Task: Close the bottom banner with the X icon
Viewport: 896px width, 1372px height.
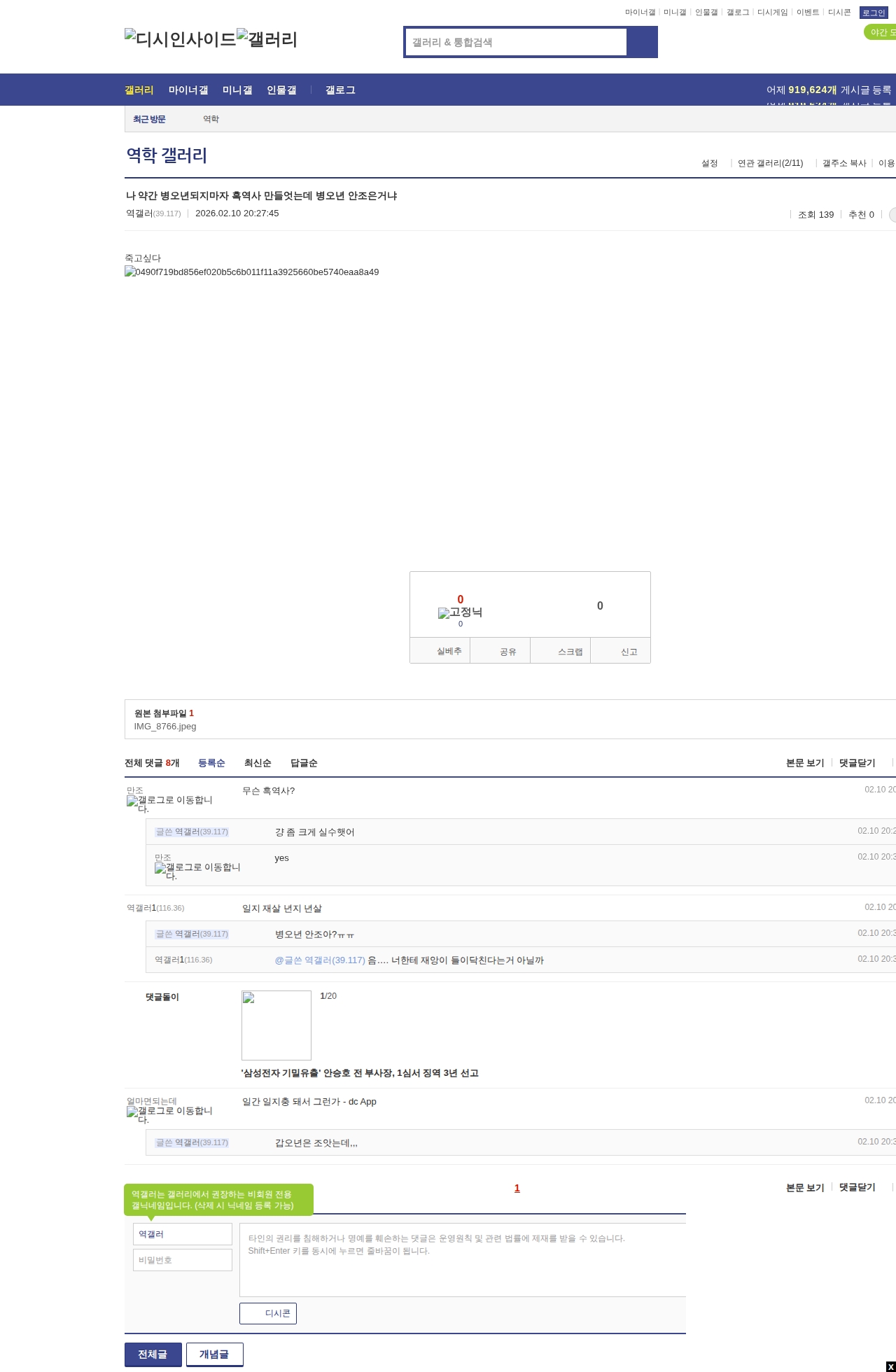Action: [x=890, y=1366]
